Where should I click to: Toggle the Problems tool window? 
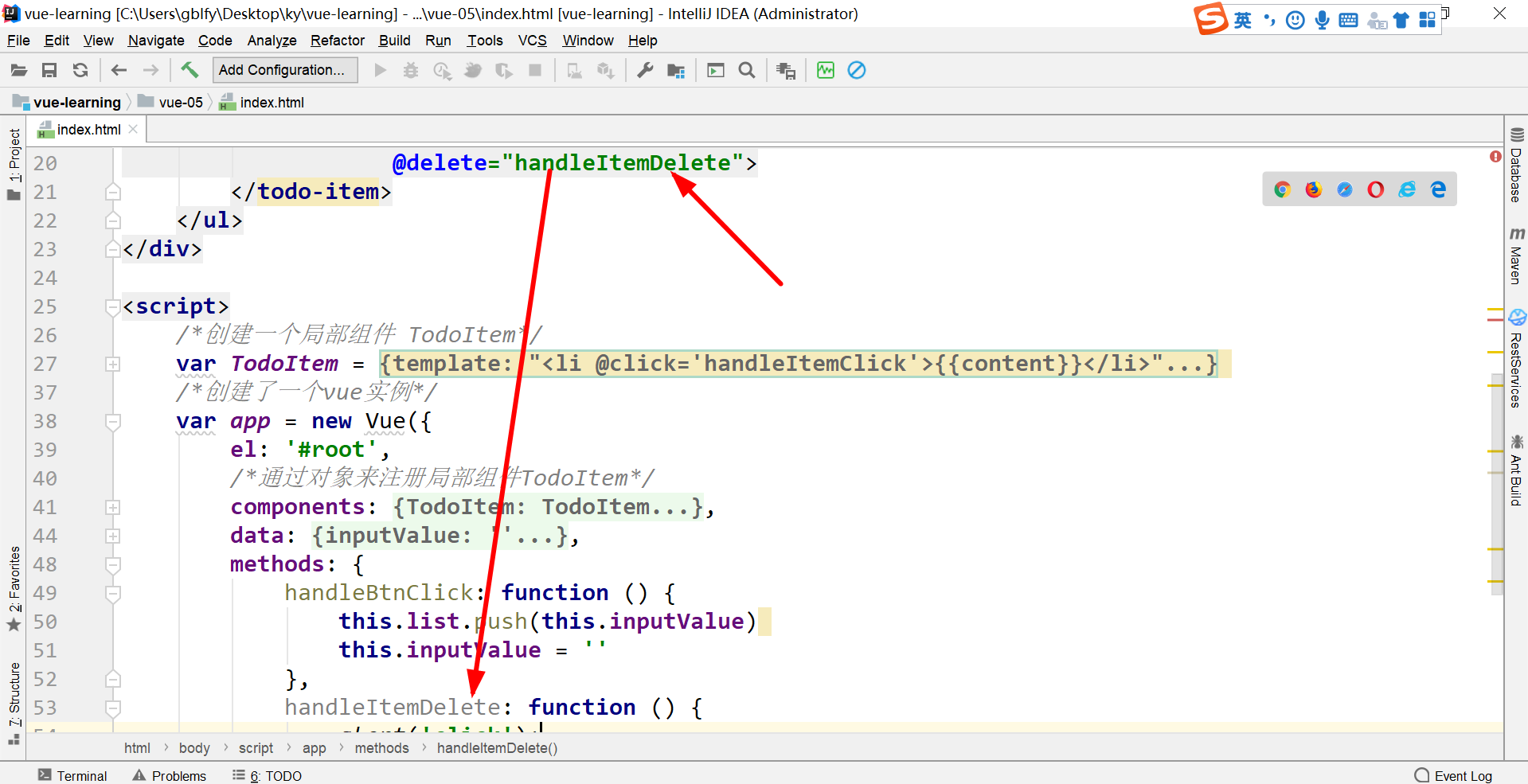click(170, 775)
